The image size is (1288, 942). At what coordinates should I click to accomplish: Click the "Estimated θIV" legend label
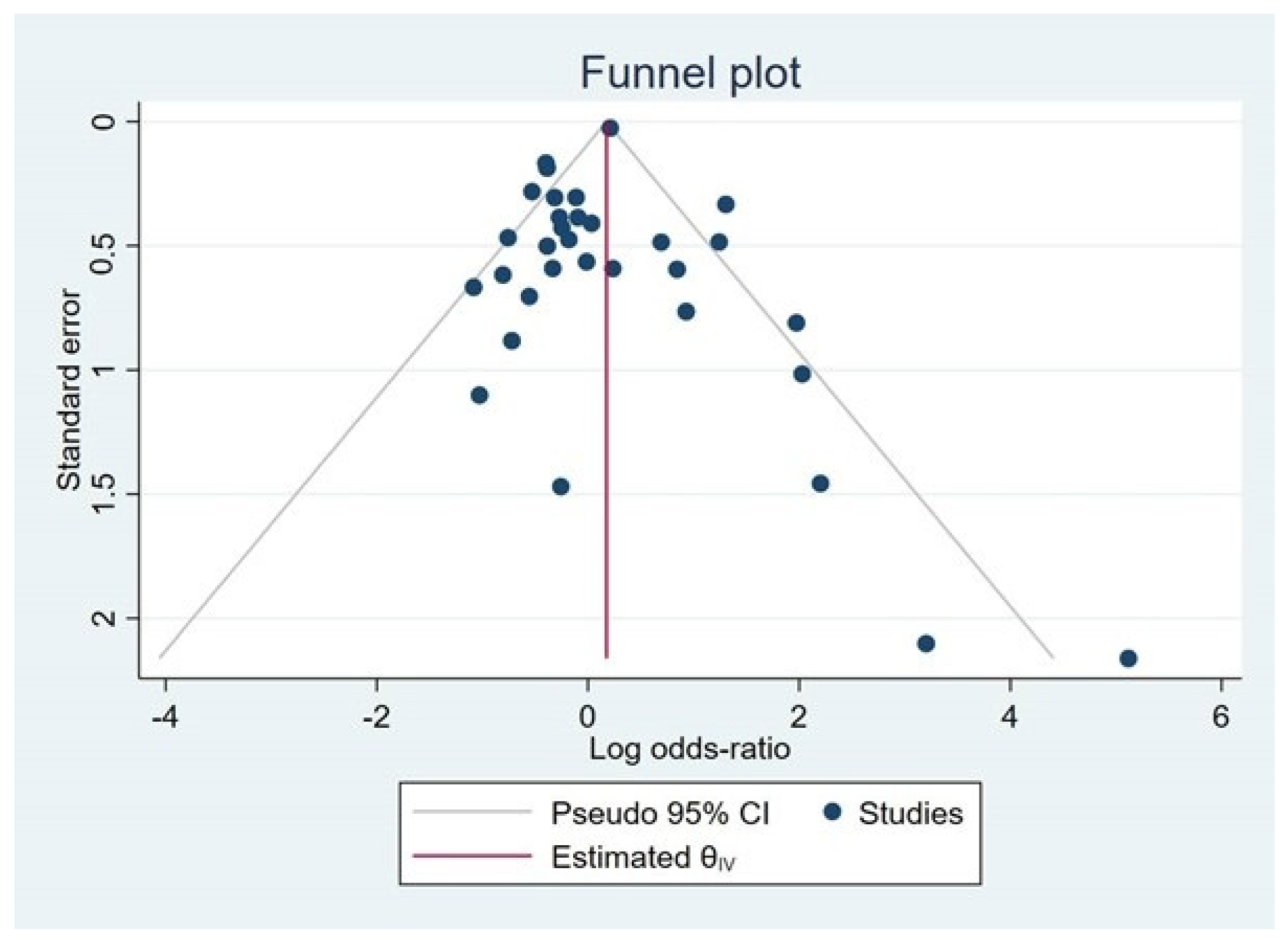(x=643, y=858)
